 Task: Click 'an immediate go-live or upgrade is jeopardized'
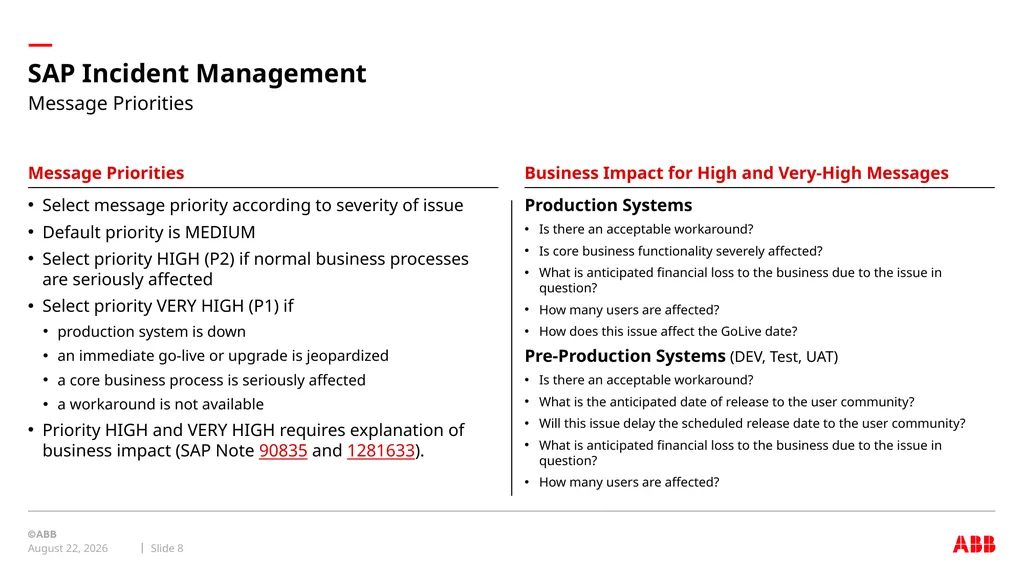point(223,355)
